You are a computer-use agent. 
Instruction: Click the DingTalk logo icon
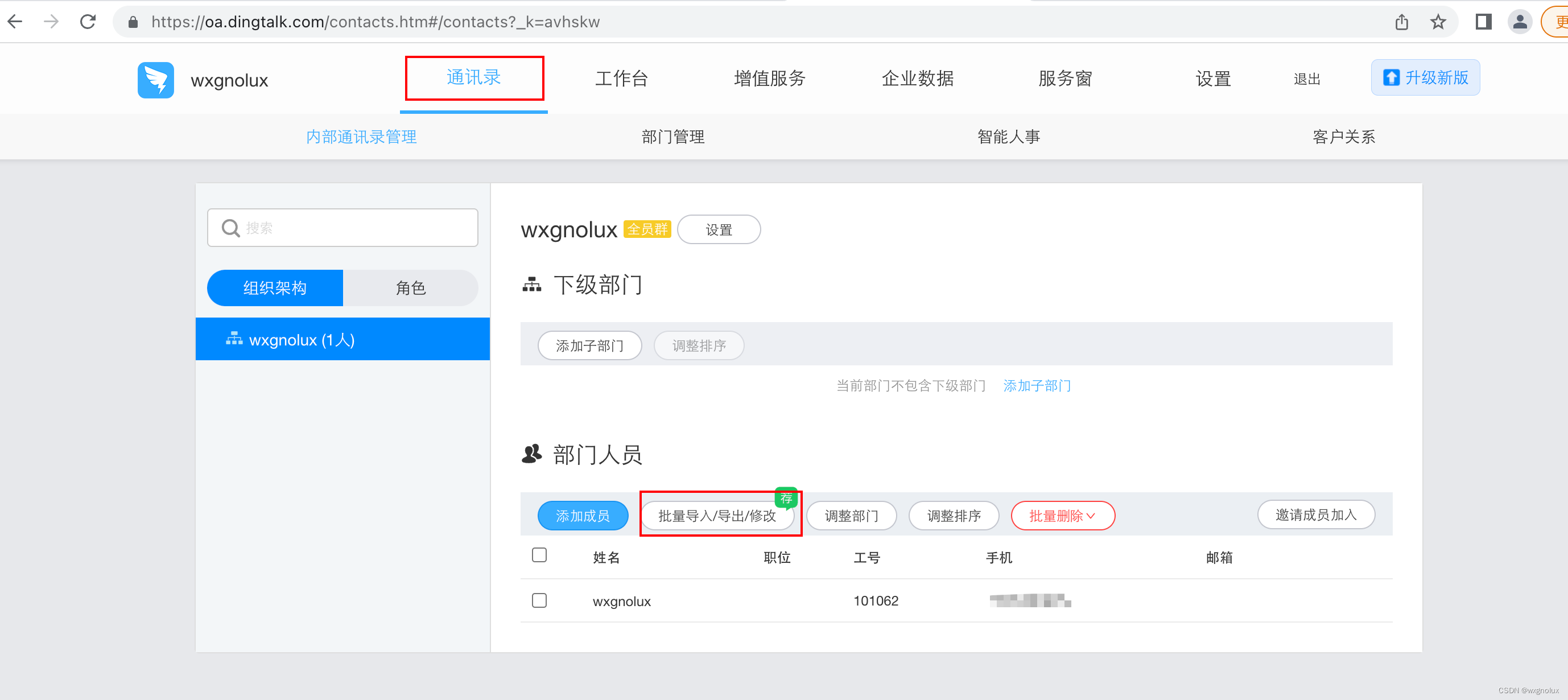click(155, 80)
